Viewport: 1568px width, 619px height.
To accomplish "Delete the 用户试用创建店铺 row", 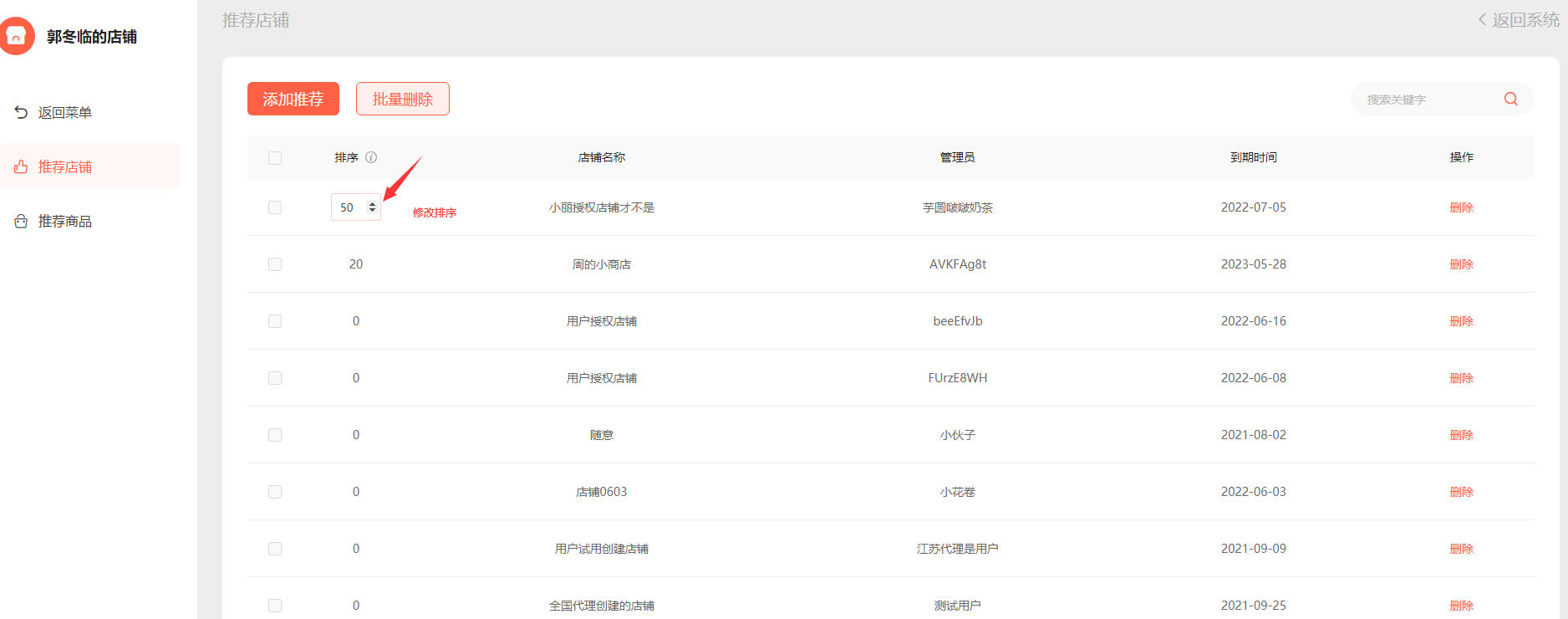I will coord(1461,549).
